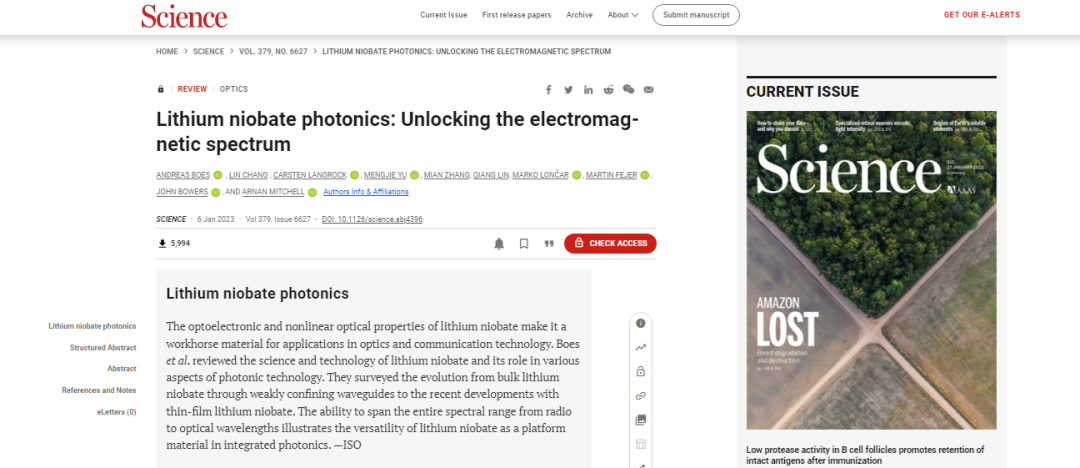This screenshot has height=468, width=1080.
Task: Go to Archive in top navigation
Action: coord(579,15)
